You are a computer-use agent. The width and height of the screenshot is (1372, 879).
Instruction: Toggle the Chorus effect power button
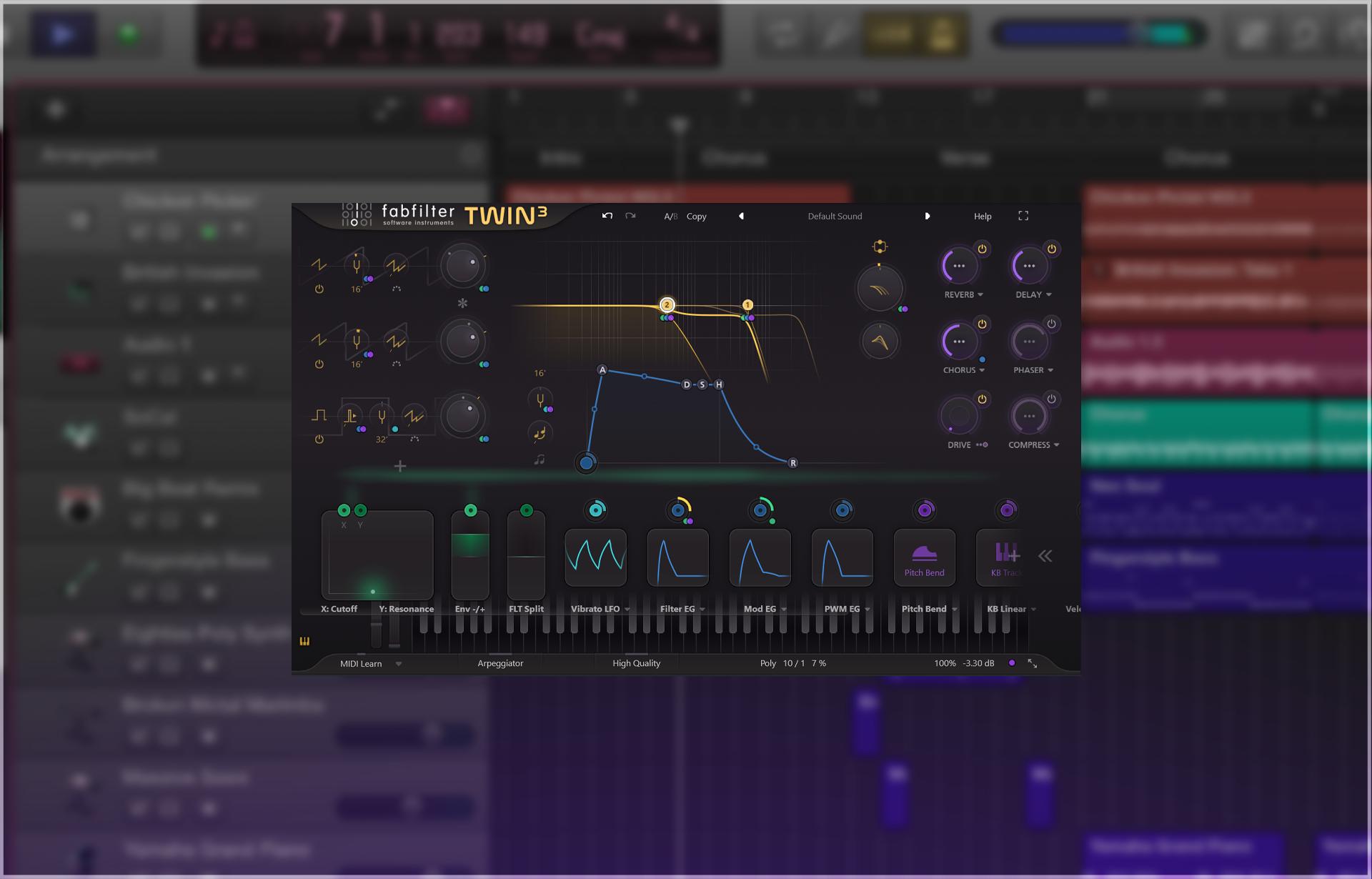[982, 324]
